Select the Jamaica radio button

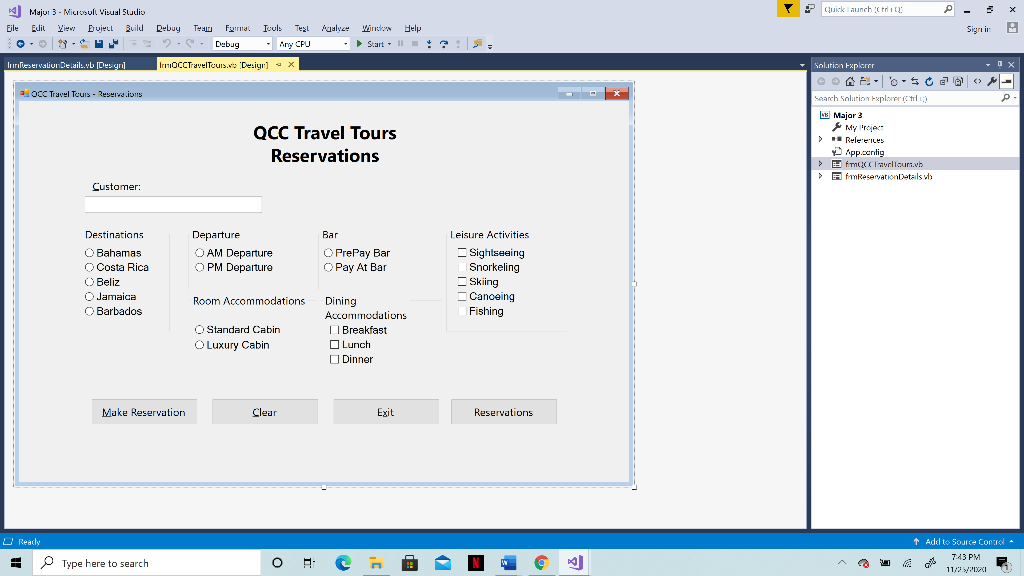click(89, 296)
